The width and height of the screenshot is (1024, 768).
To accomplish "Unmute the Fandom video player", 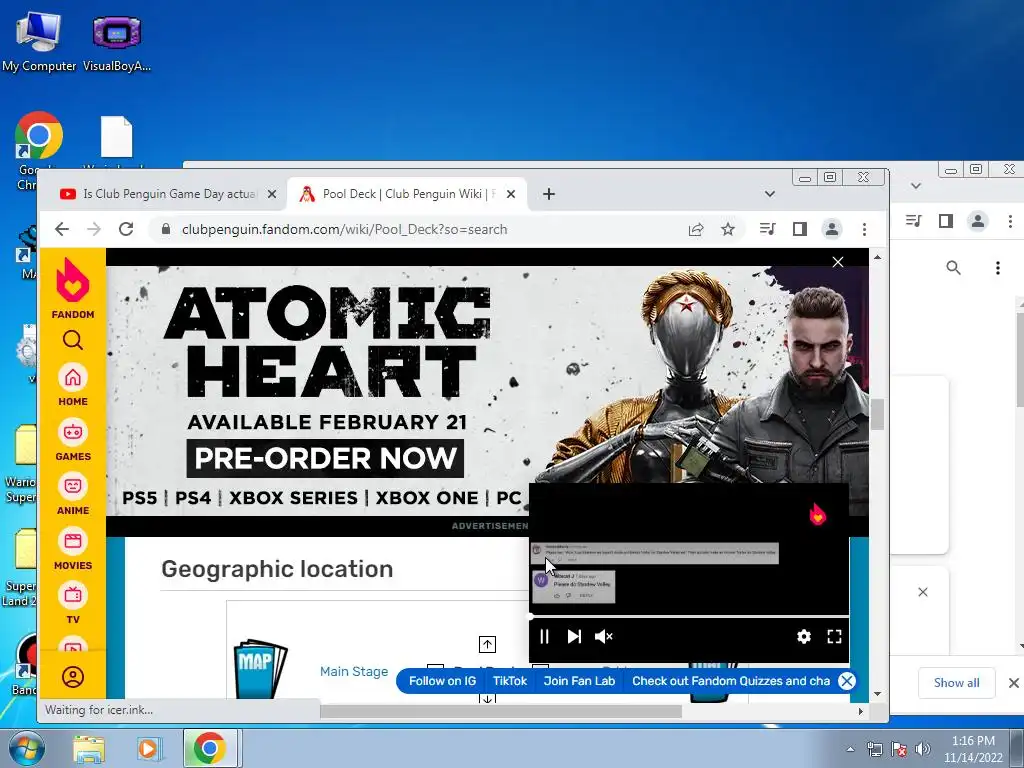I will 604,637.
